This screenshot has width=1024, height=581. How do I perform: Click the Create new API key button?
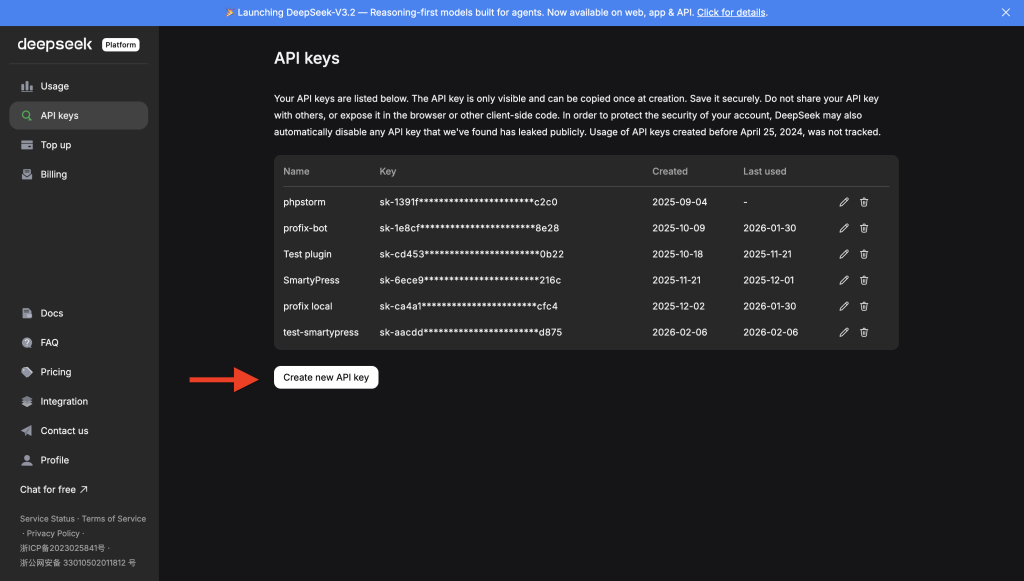pyautogui.click(x=326, y=377)
